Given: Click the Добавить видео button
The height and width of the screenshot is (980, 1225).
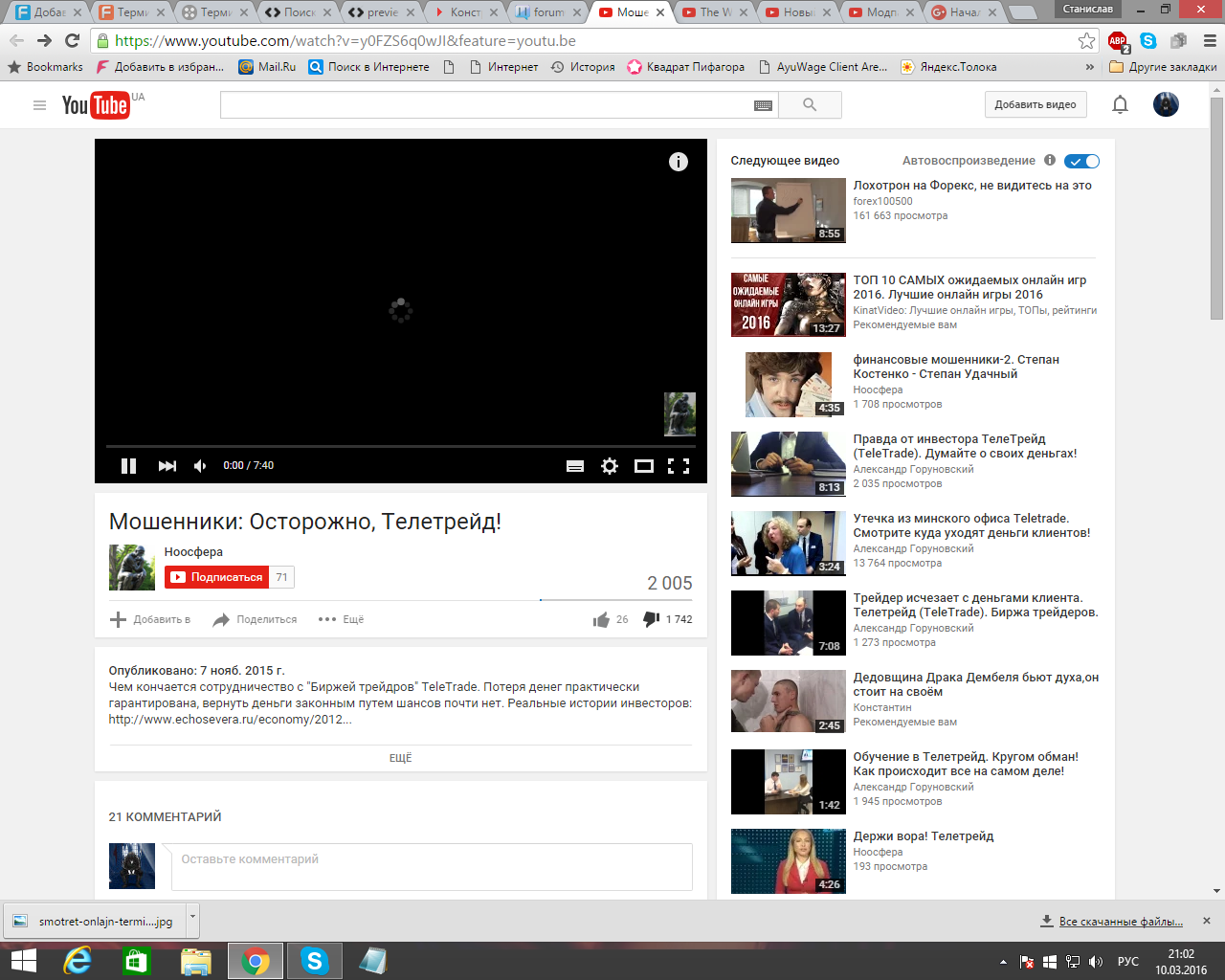Looking at the screenshot, I should click(1036, 105).
